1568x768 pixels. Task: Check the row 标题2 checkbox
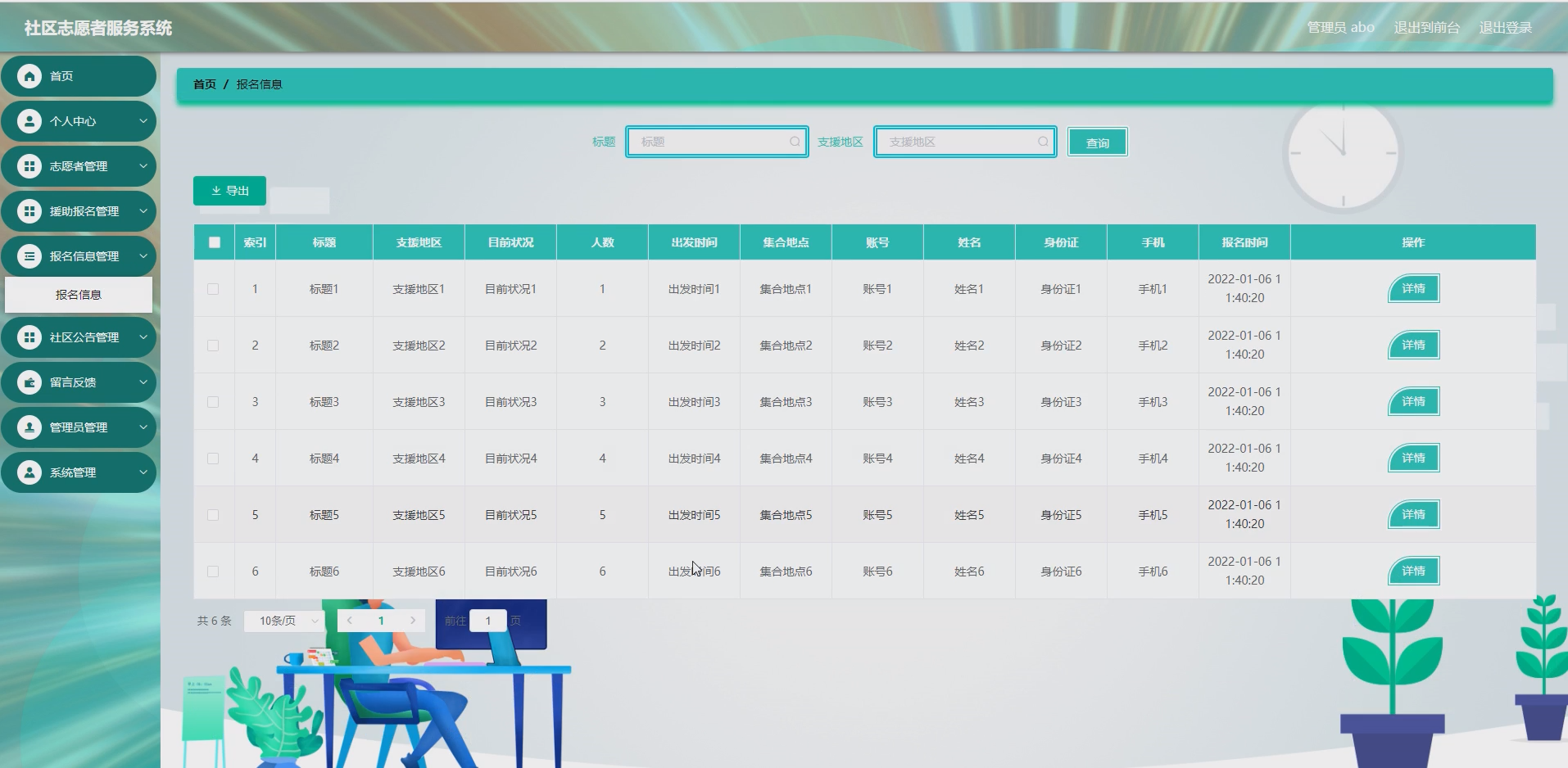coord(213,346)
